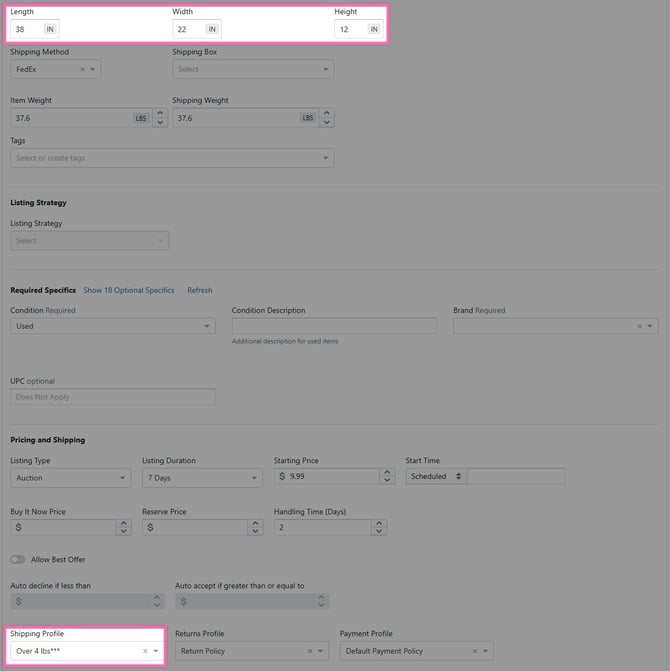Image resolution: width=670 pixels, height=671 pixels.
Task: Click the Length input field
Action: [26, 29]
